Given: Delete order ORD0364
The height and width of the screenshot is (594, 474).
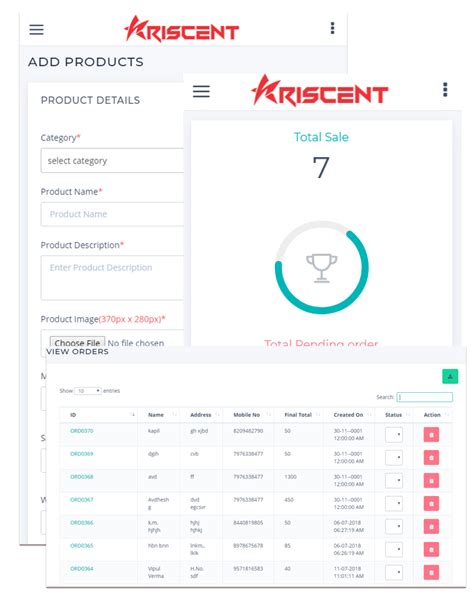Looking at the screenshot, I should click(431, 572).
